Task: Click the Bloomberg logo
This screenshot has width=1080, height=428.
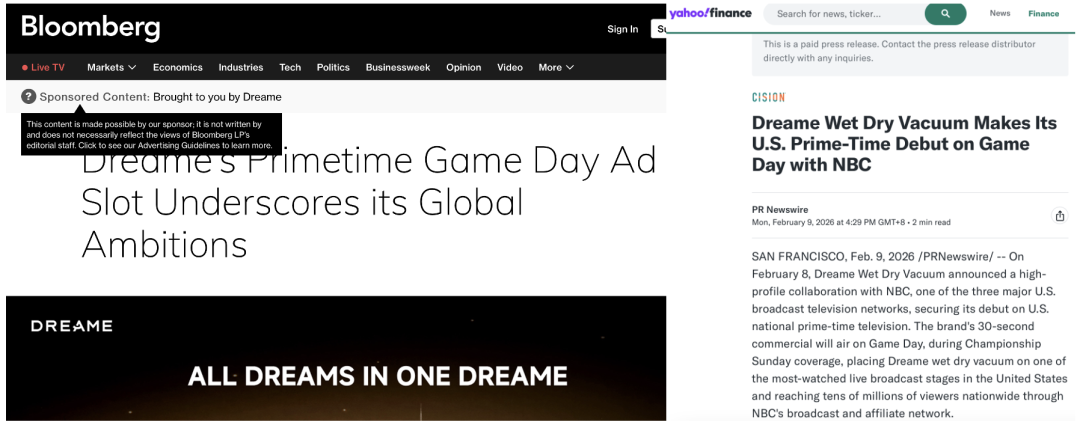Action: (x=91, y=28)
